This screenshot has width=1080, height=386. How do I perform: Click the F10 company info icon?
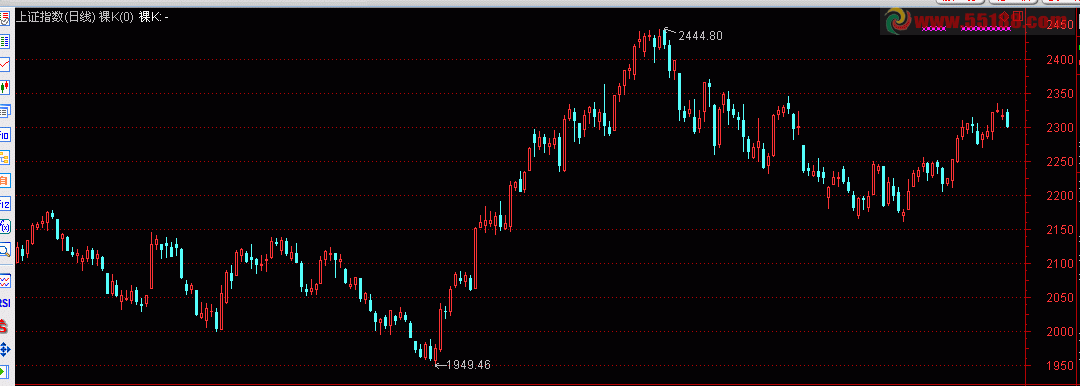(x=5, y=134)
